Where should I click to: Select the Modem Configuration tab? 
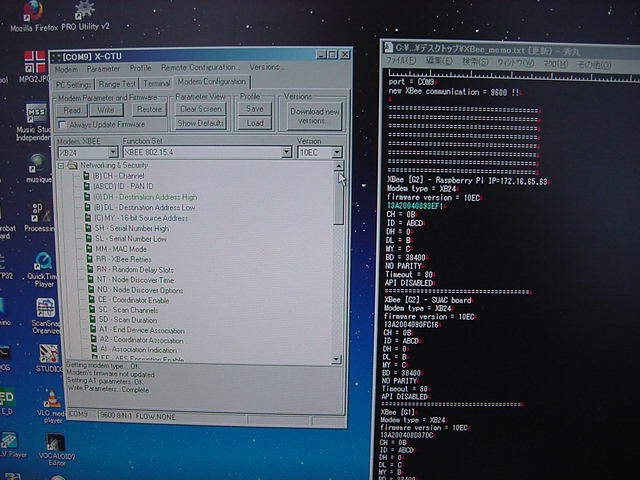[212, 82]
